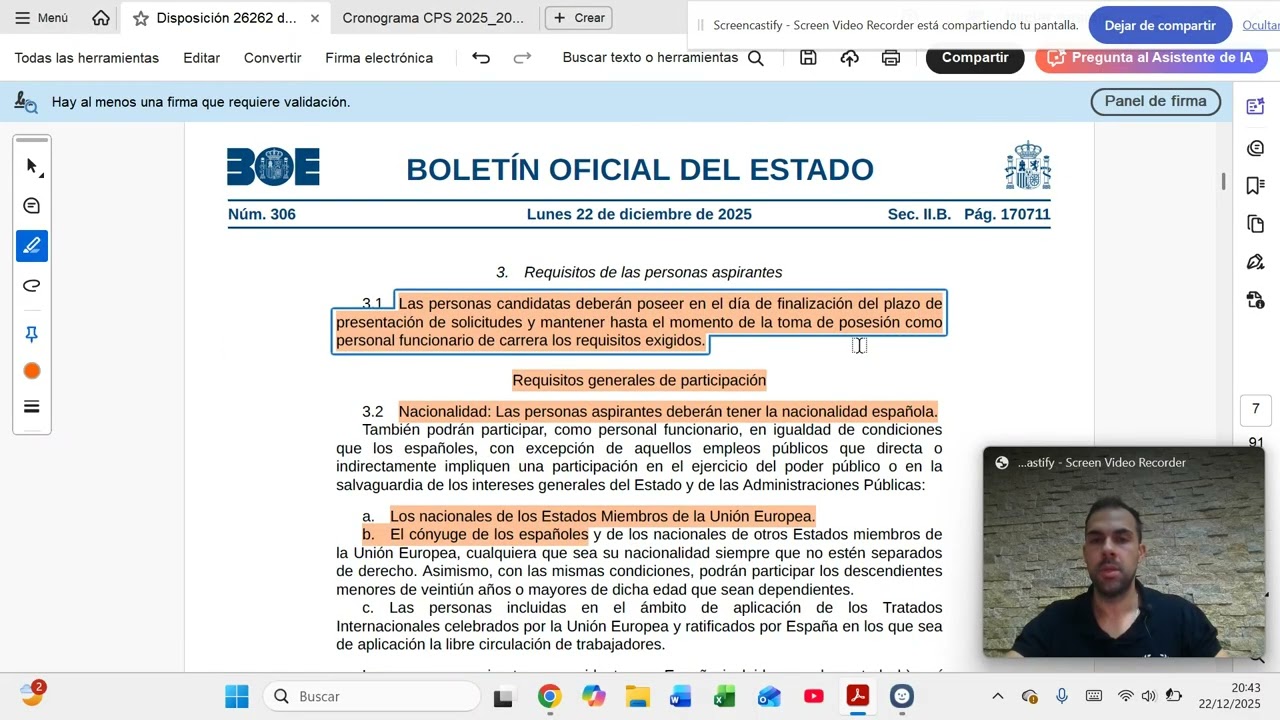Open document info panel in sidebar

point(1256,300)
